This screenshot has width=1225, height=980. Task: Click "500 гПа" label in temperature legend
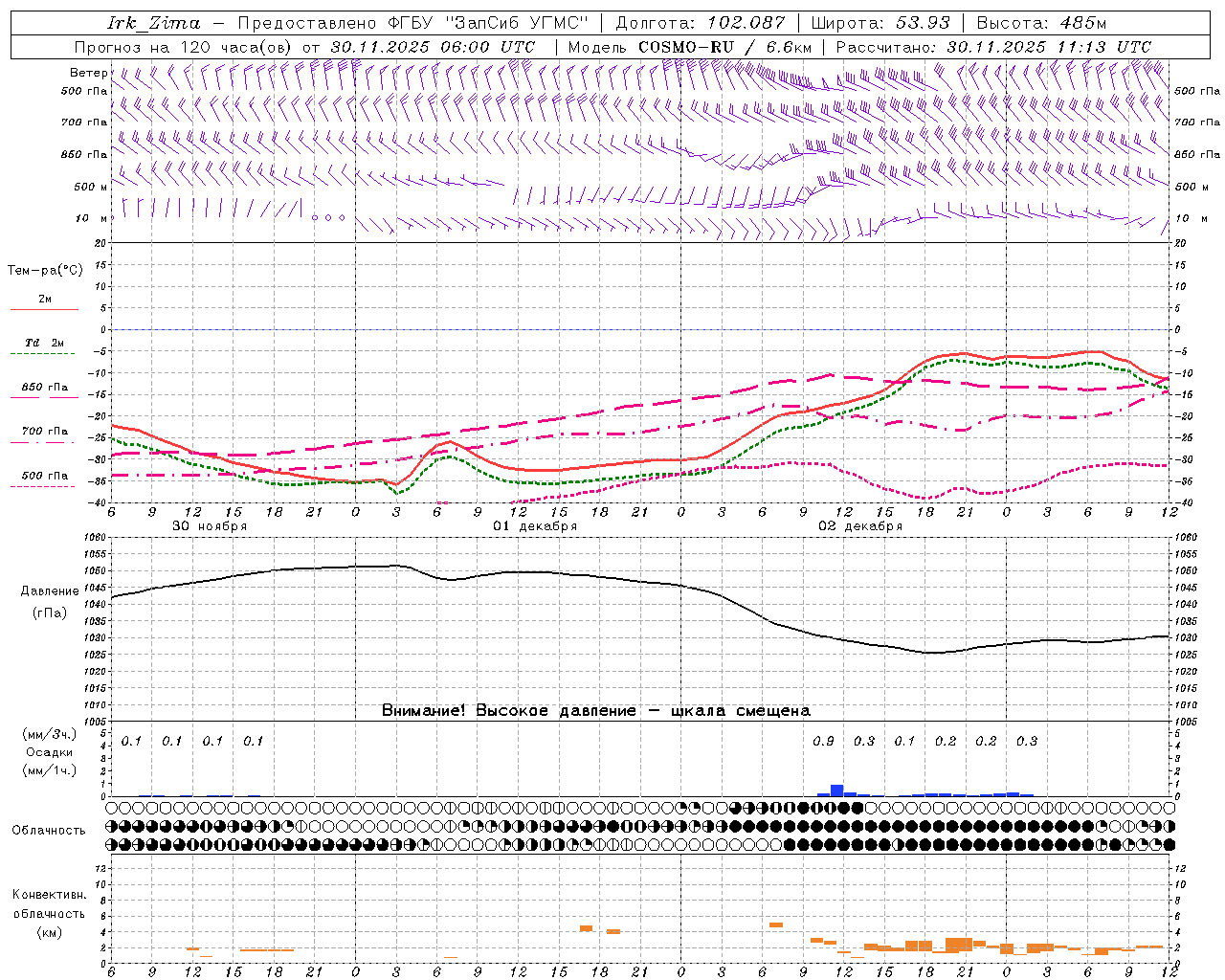coord(45,476)
